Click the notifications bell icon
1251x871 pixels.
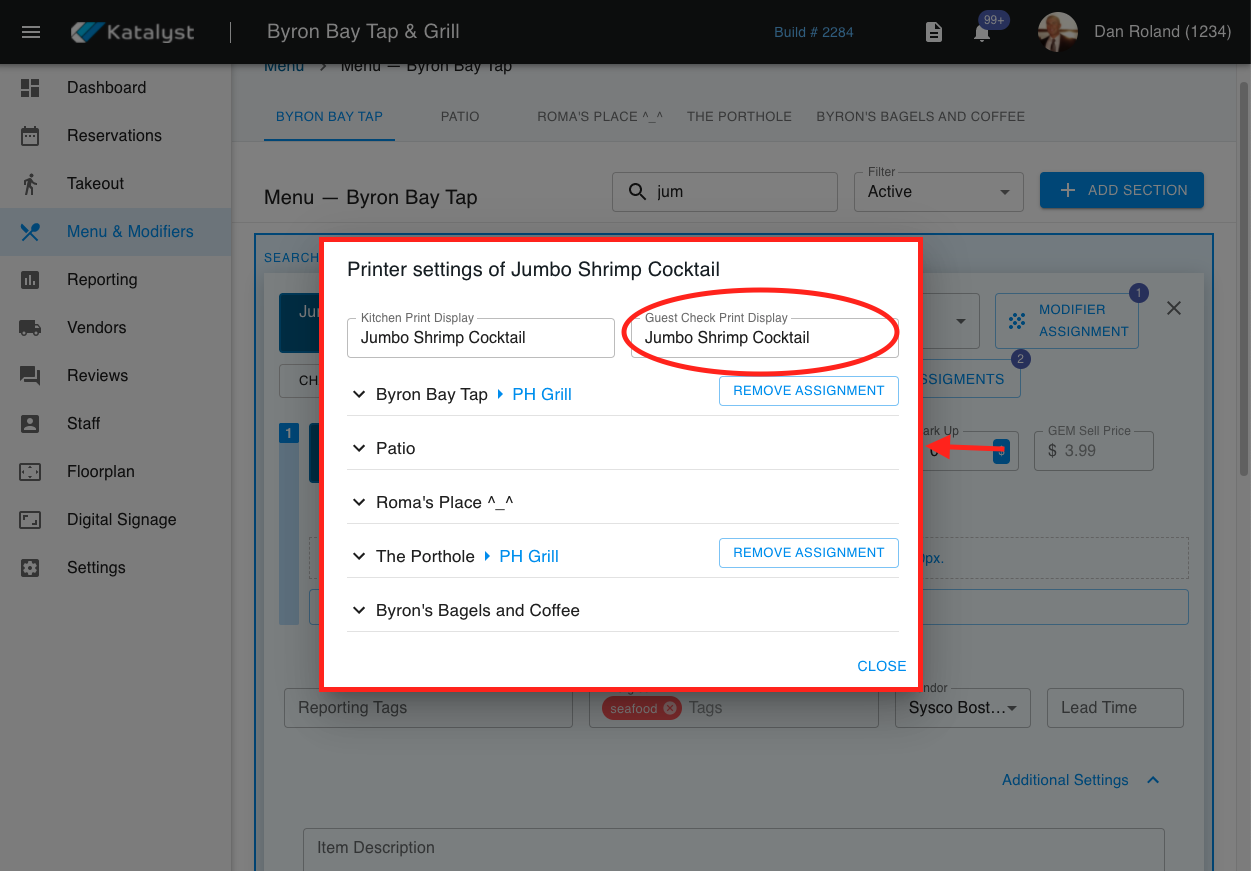click(x=982, y=33)
